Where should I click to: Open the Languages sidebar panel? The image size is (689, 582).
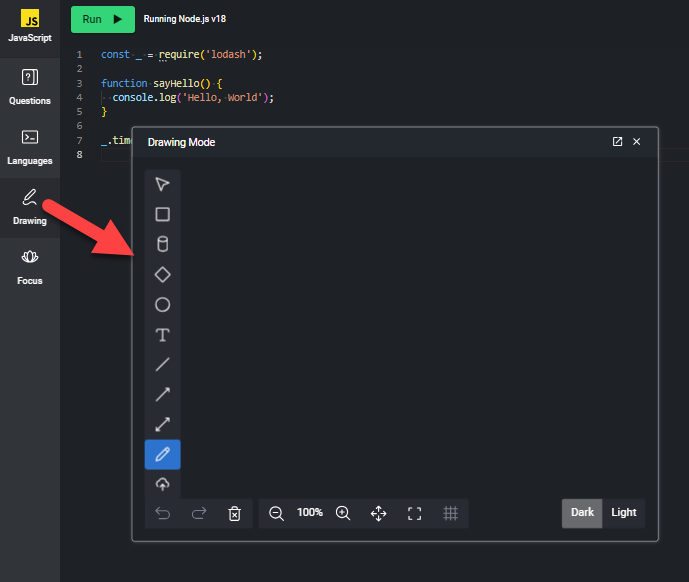click(x=30, y=146)
